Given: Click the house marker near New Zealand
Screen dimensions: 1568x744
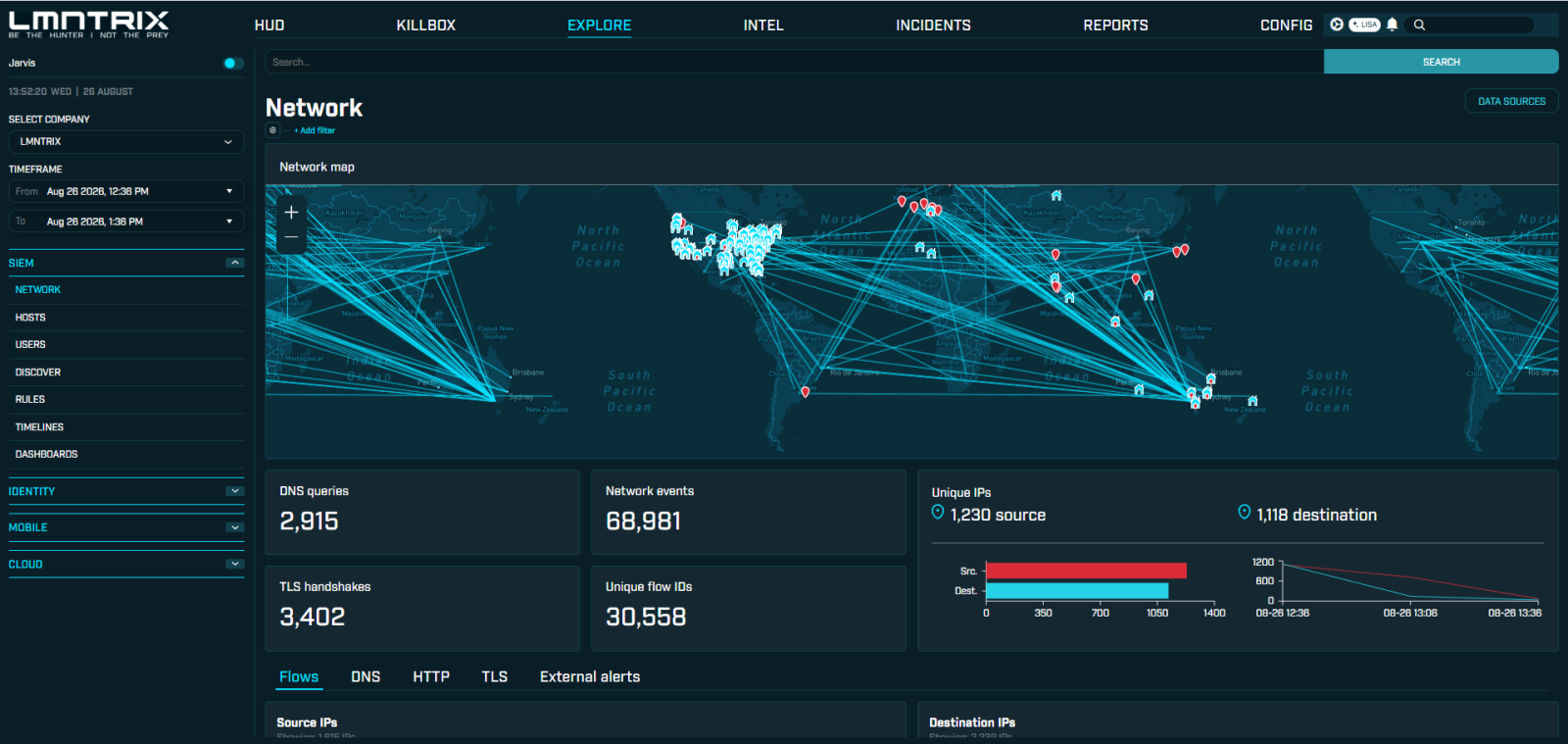Looking at the screenshot, I should coord(1252,400).
